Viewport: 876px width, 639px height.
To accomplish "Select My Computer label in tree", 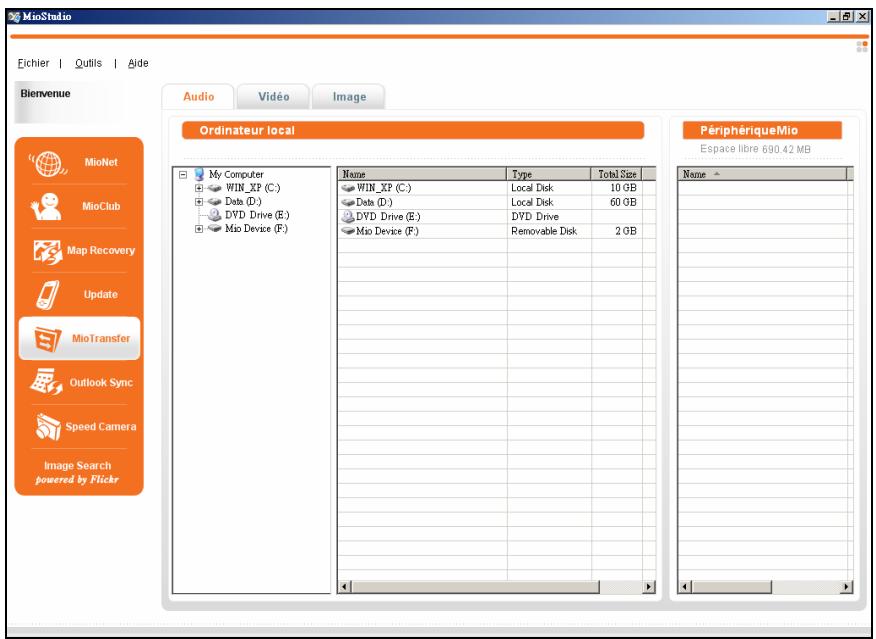I will (236, 174).
